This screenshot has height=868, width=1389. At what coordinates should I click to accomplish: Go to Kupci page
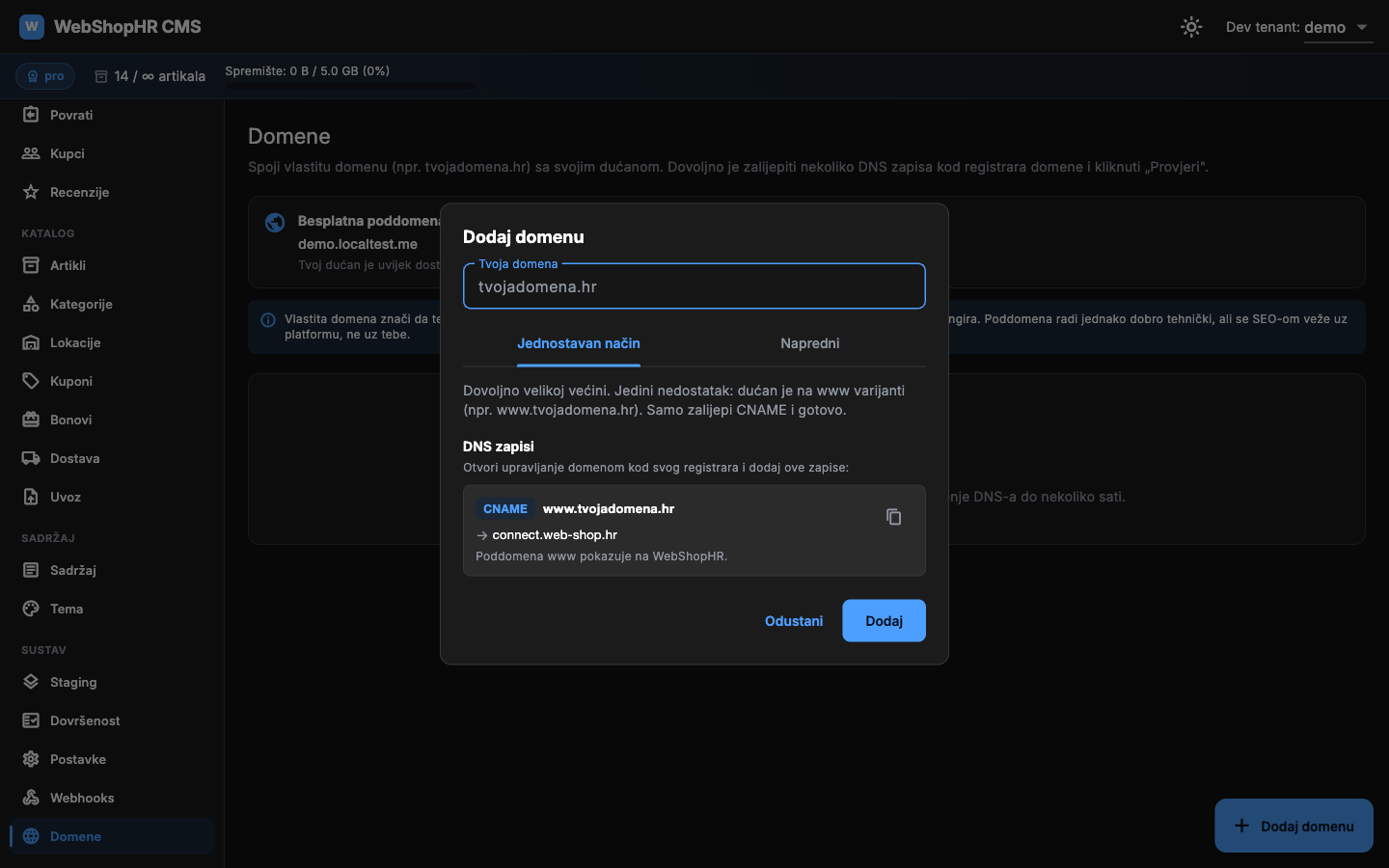pyautogui.click(x=112, y=153)
